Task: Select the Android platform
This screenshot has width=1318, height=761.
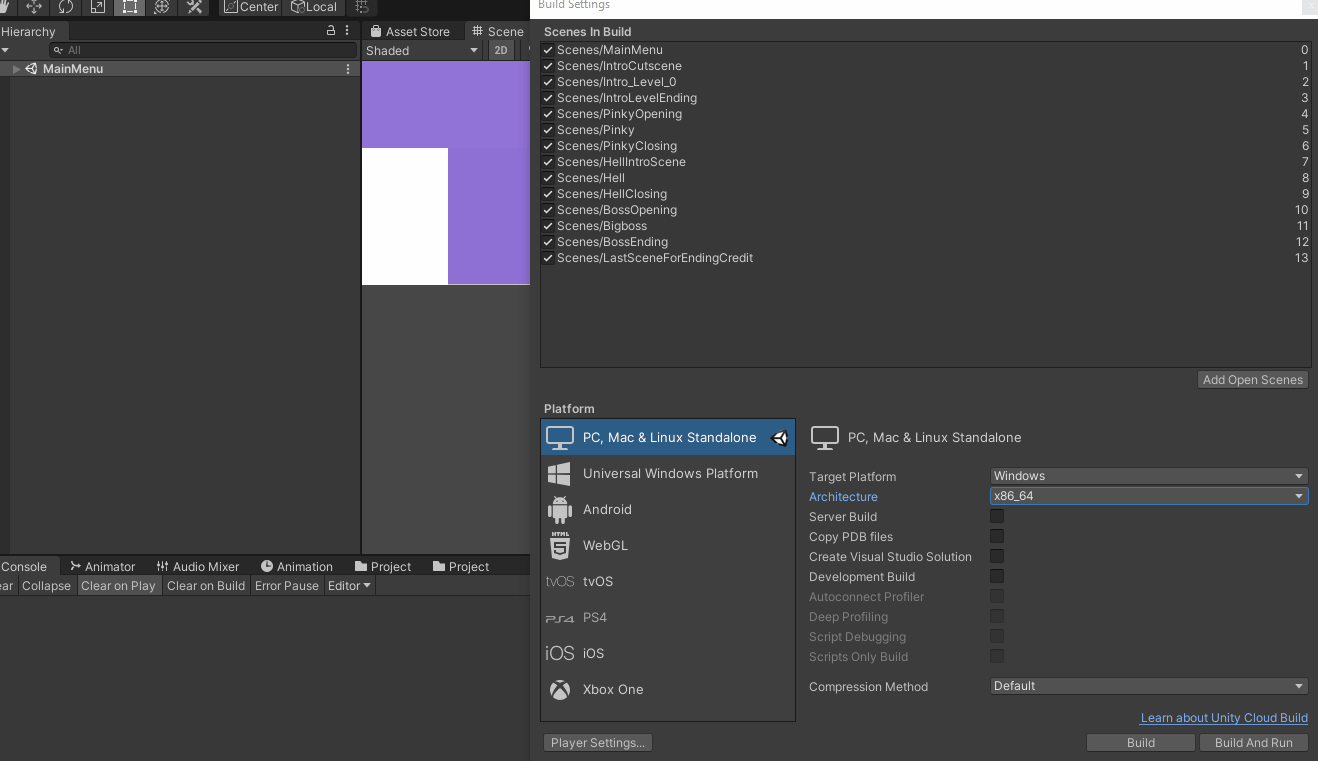Action: pos(668,510)
